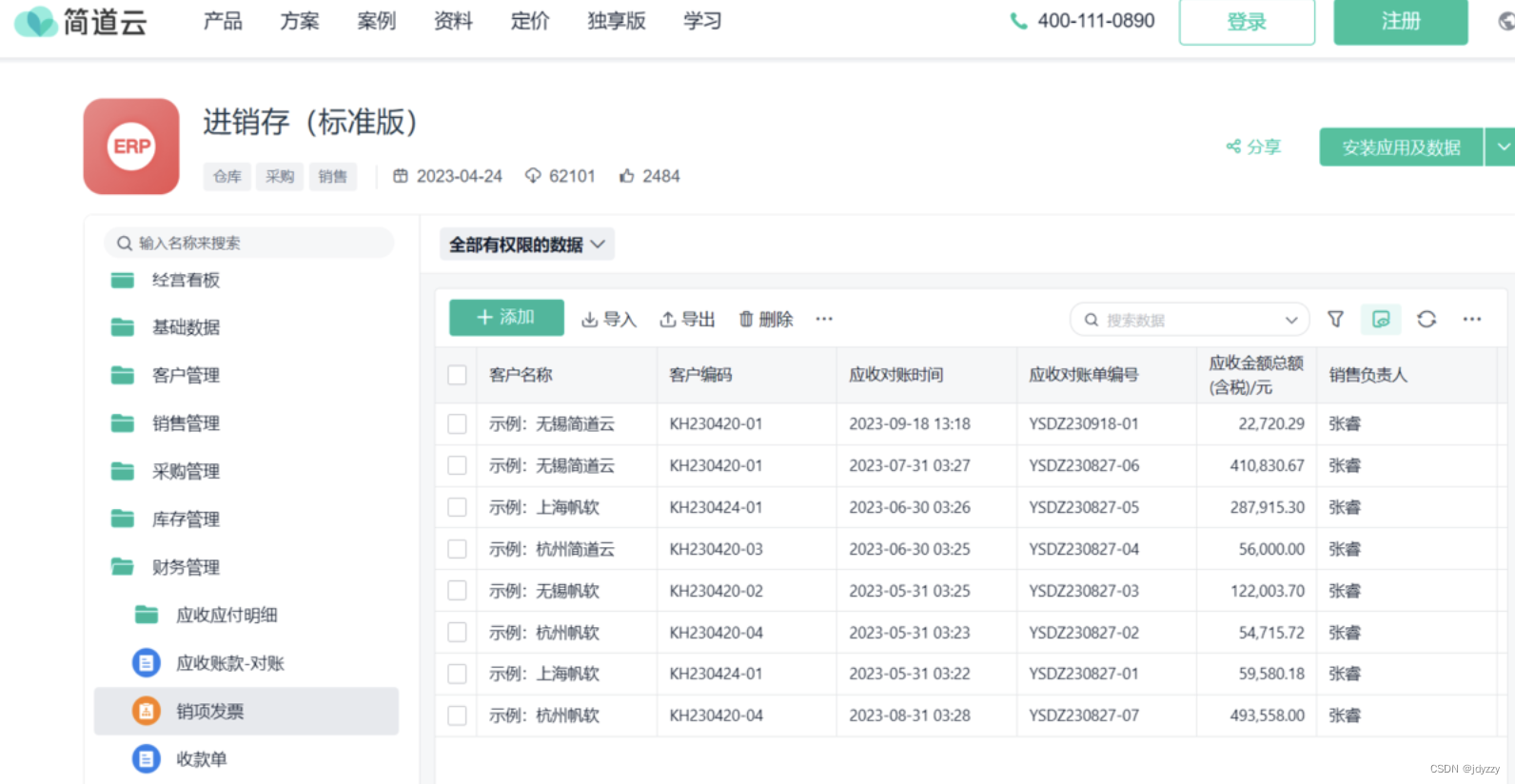Focus the 搜索数据 search field
This screenshot has height=784, width=1515.
(x=1190, y=320)
